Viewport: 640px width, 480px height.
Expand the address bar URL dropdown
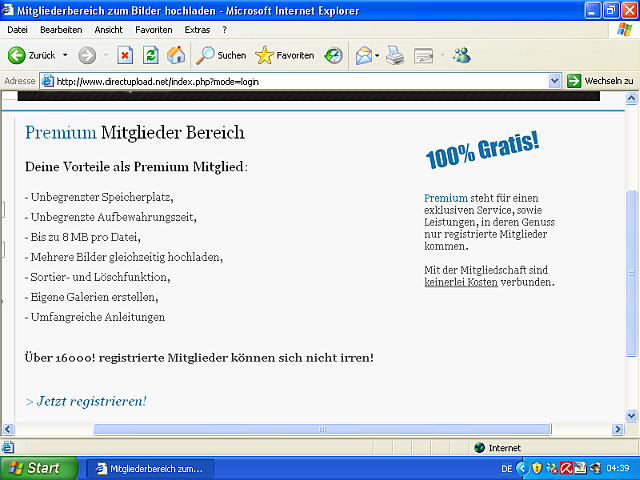pyautogui.click(x=555, y=81)
